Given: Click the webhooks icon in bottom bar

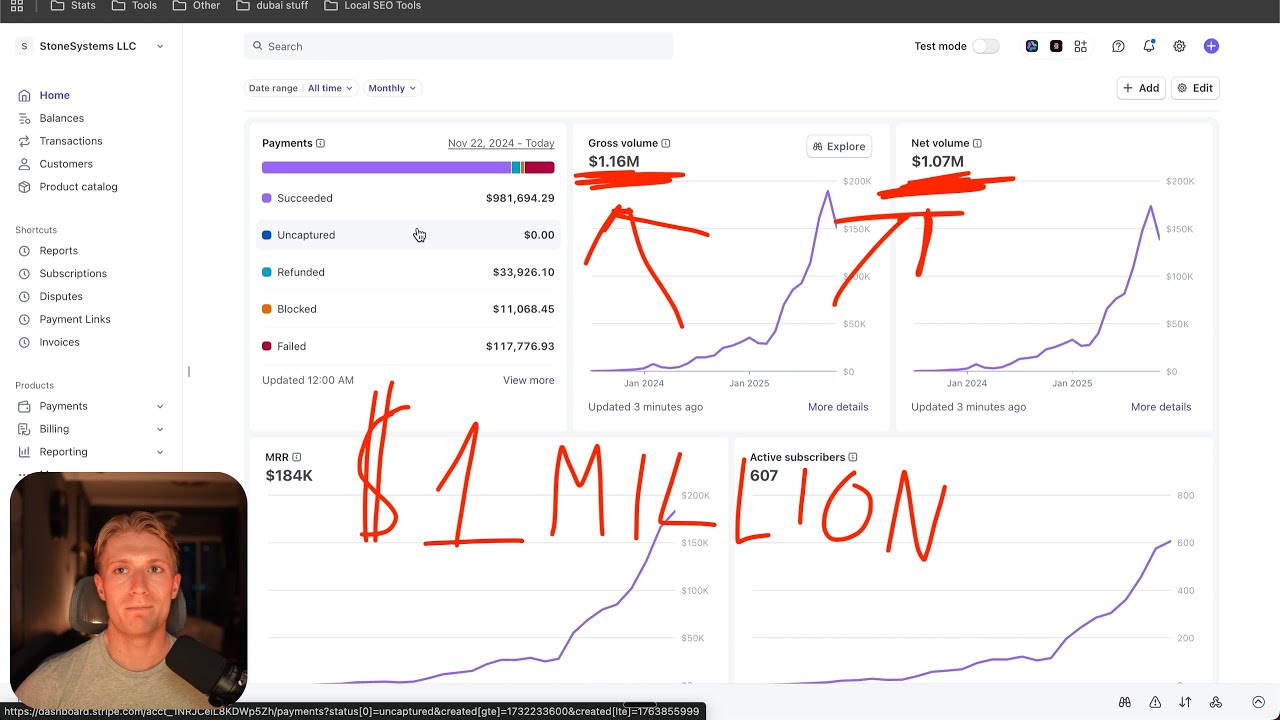Looking at the screenshot, I should click(x=1216, y=702).
